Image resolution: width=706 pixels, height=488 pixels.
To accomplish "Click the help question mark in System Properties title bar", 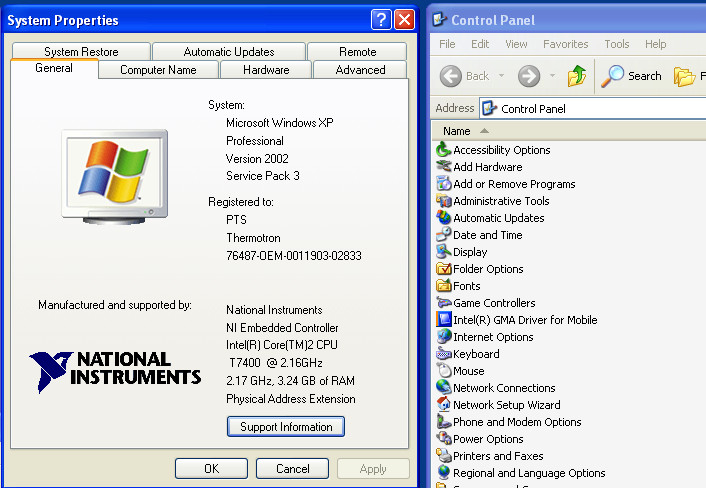I will click(381, 20).
